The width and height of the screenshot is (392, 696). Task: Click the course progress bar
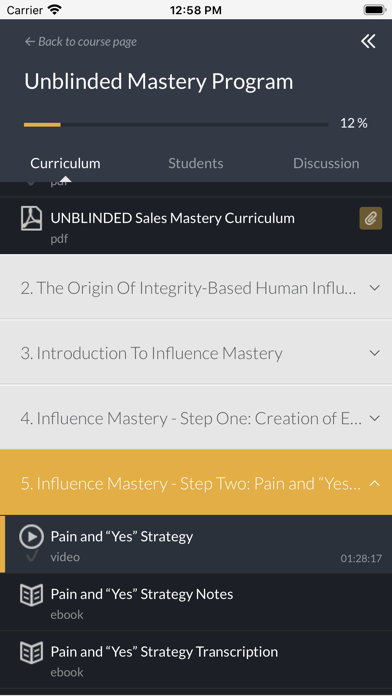click(176, 125)
